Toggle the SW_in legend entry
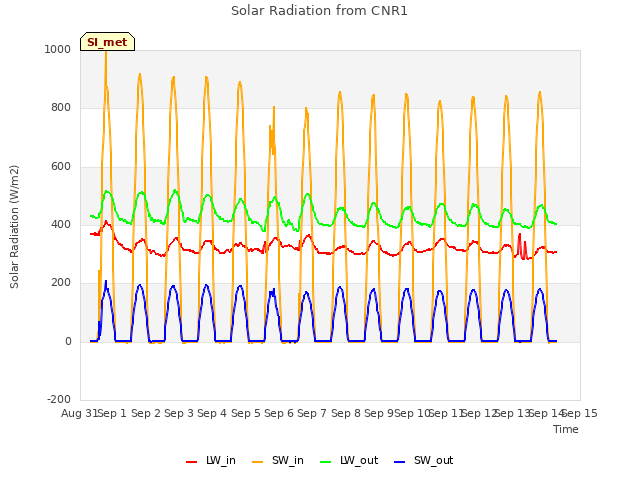 pos(278,460)
